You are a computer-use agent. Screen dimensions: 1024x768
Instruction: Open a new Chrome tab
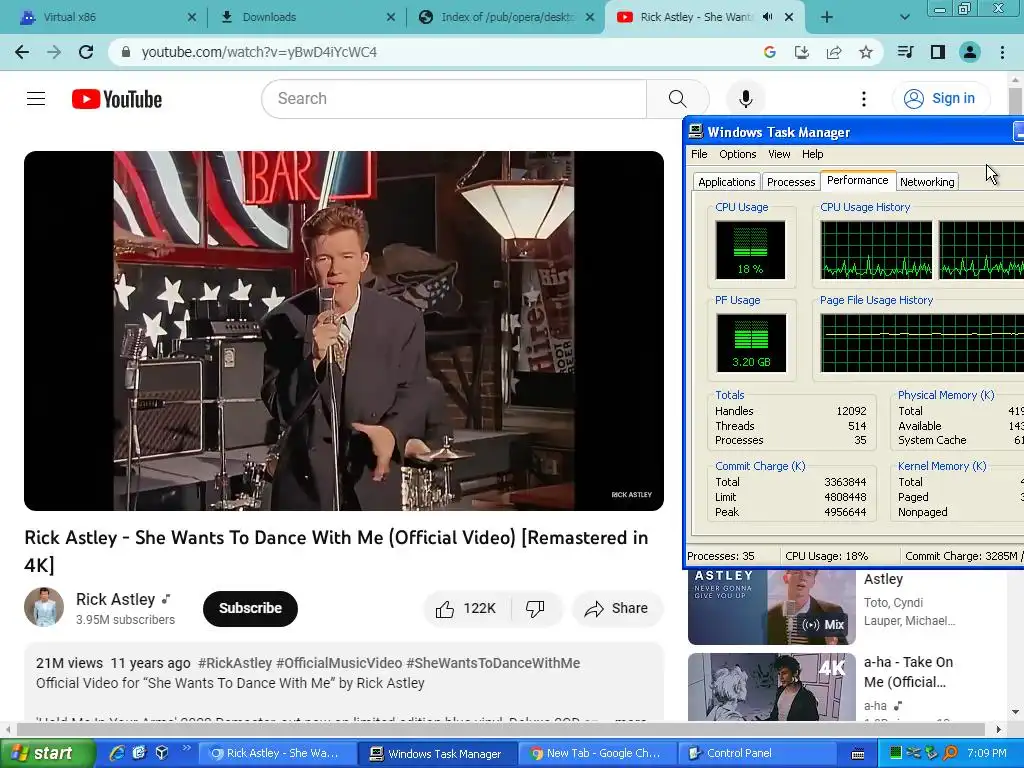coord(827,17)
